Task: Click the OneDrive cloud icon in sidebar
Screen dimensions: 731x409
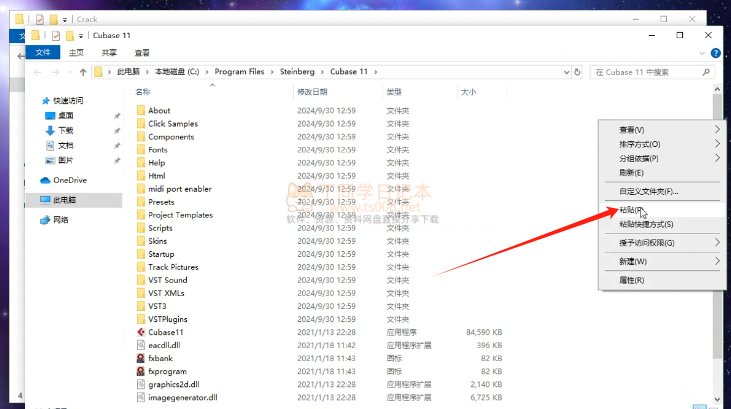Action: 45,180
